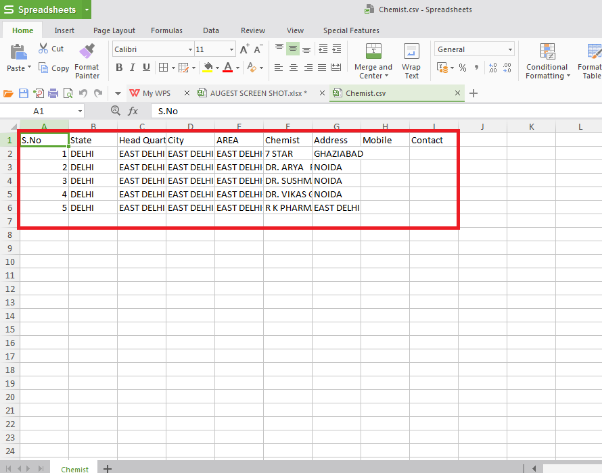The height and width of the screenshot is (474, 602).
Task: Click the insert function fx icon
Action: [x=132, y=111]
